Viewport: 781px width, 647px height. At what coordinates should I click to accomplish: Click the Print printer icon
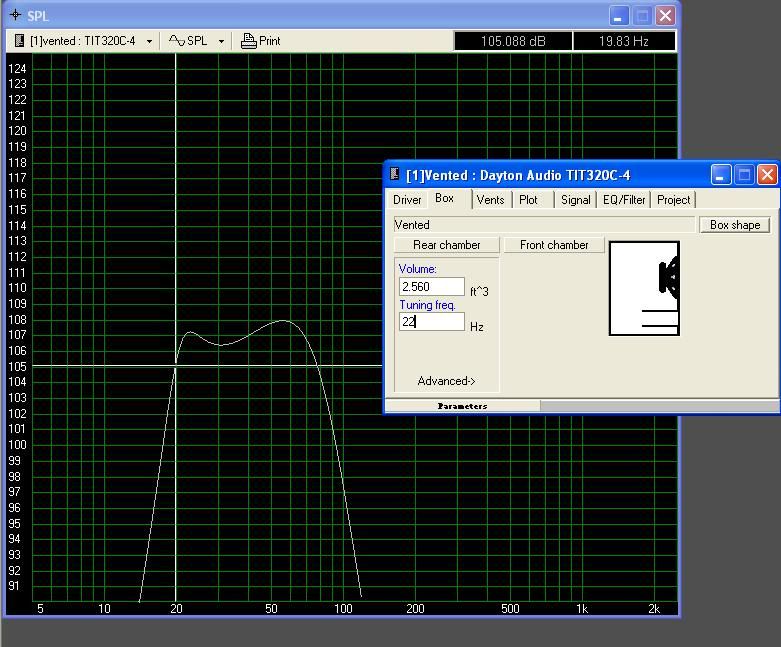[x=249, y=41]
